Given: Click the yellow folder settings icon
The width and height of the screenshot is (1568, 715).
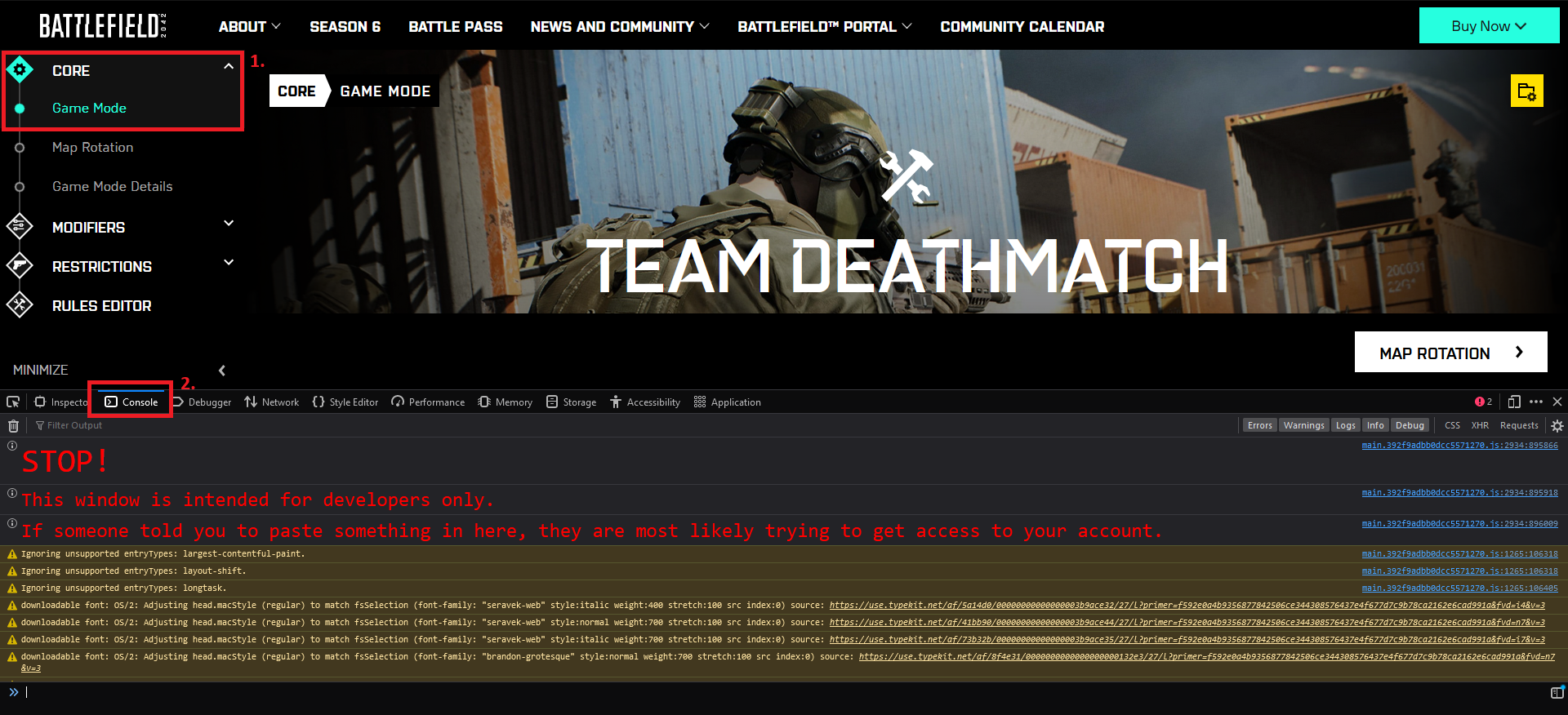Looking at the screenshot, I should [x=1526, y=91].
